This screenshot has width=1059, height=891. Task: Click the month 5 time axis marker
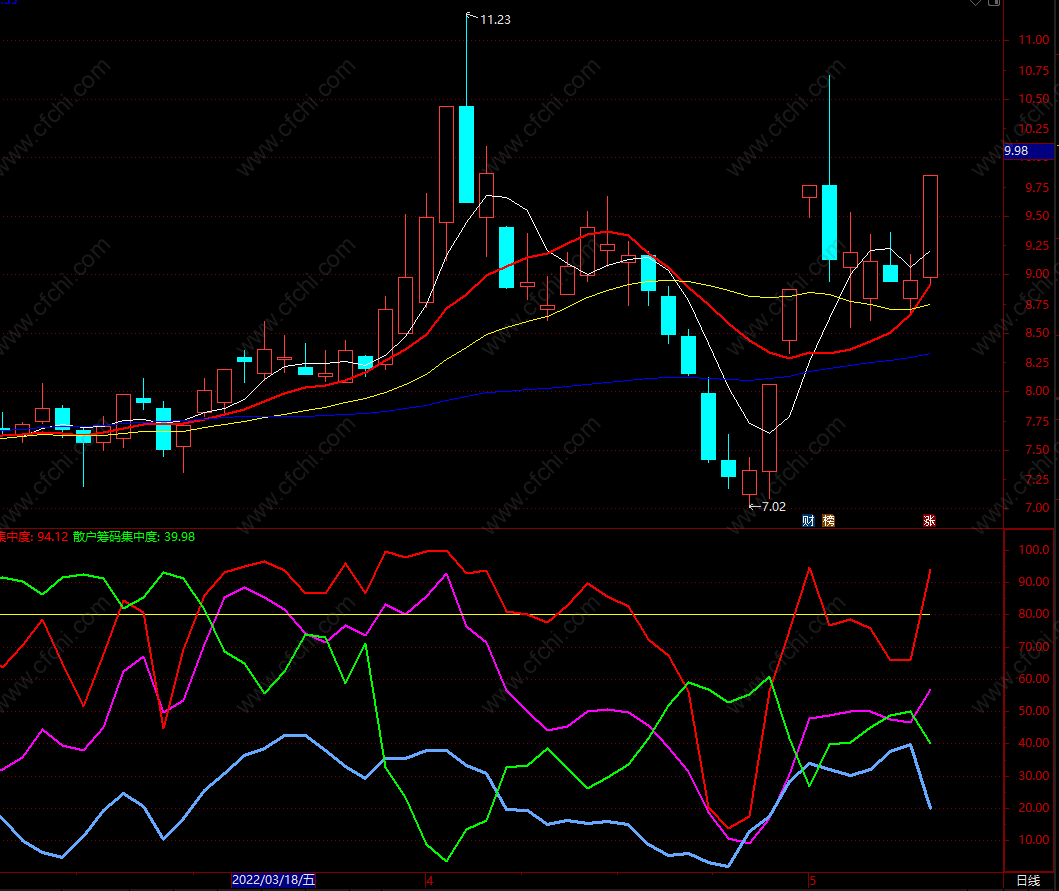(812, 880)
